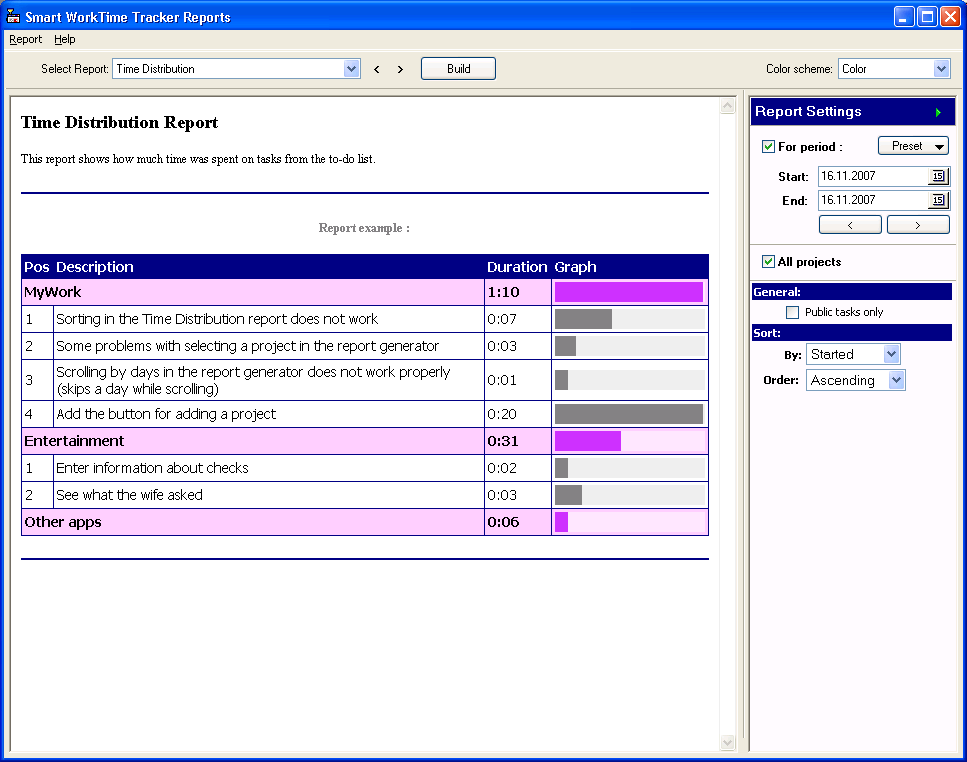Uncheck the All projects checkbox
Screen dimensions: 967x762
pyautogui.click(x=768, y=262)
